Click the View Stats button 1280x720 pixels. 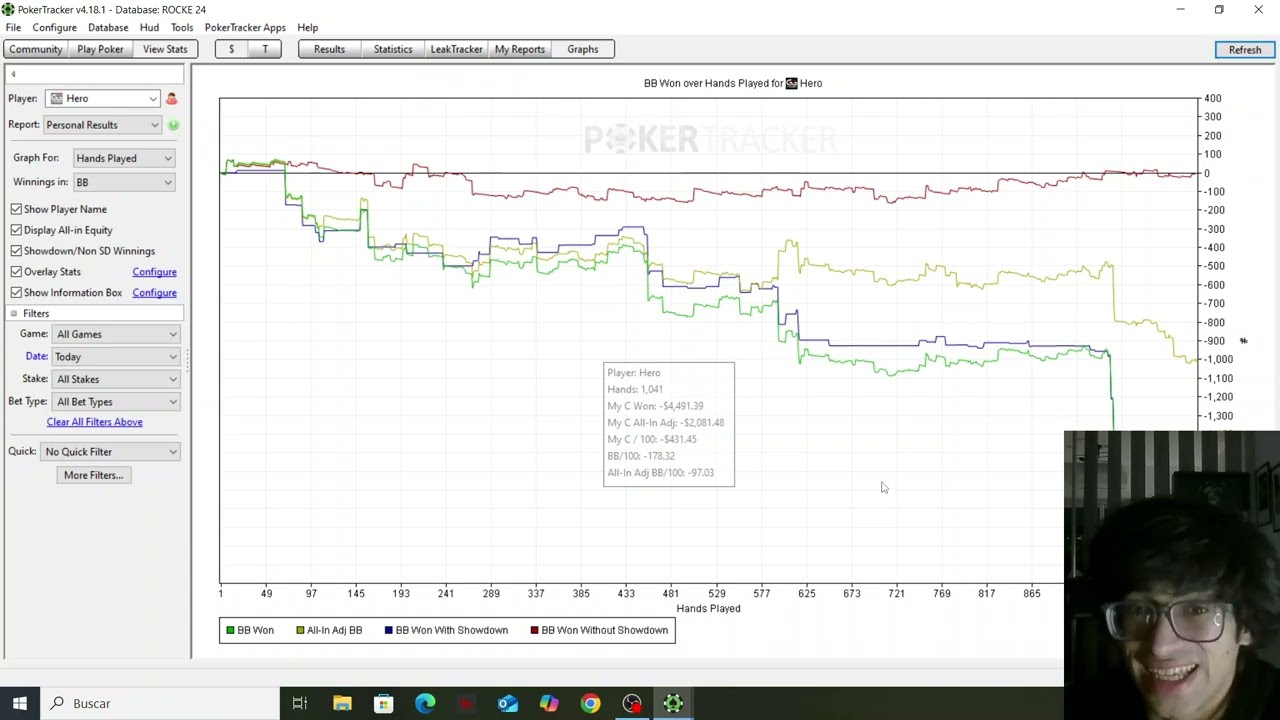(x=165, y=49)
